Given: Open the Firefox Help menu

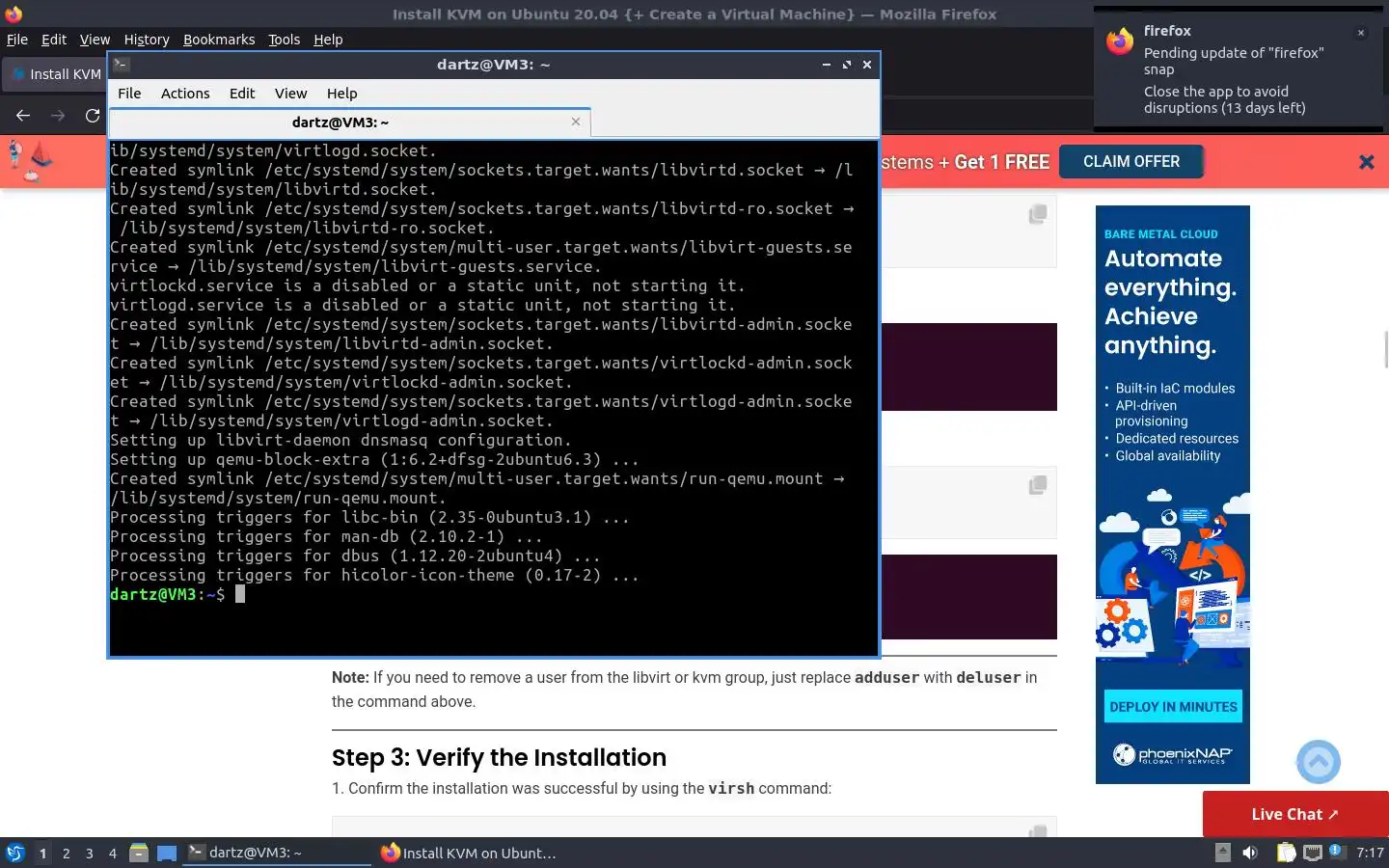Looking at the screenshot, I should [x=328, y=40].
